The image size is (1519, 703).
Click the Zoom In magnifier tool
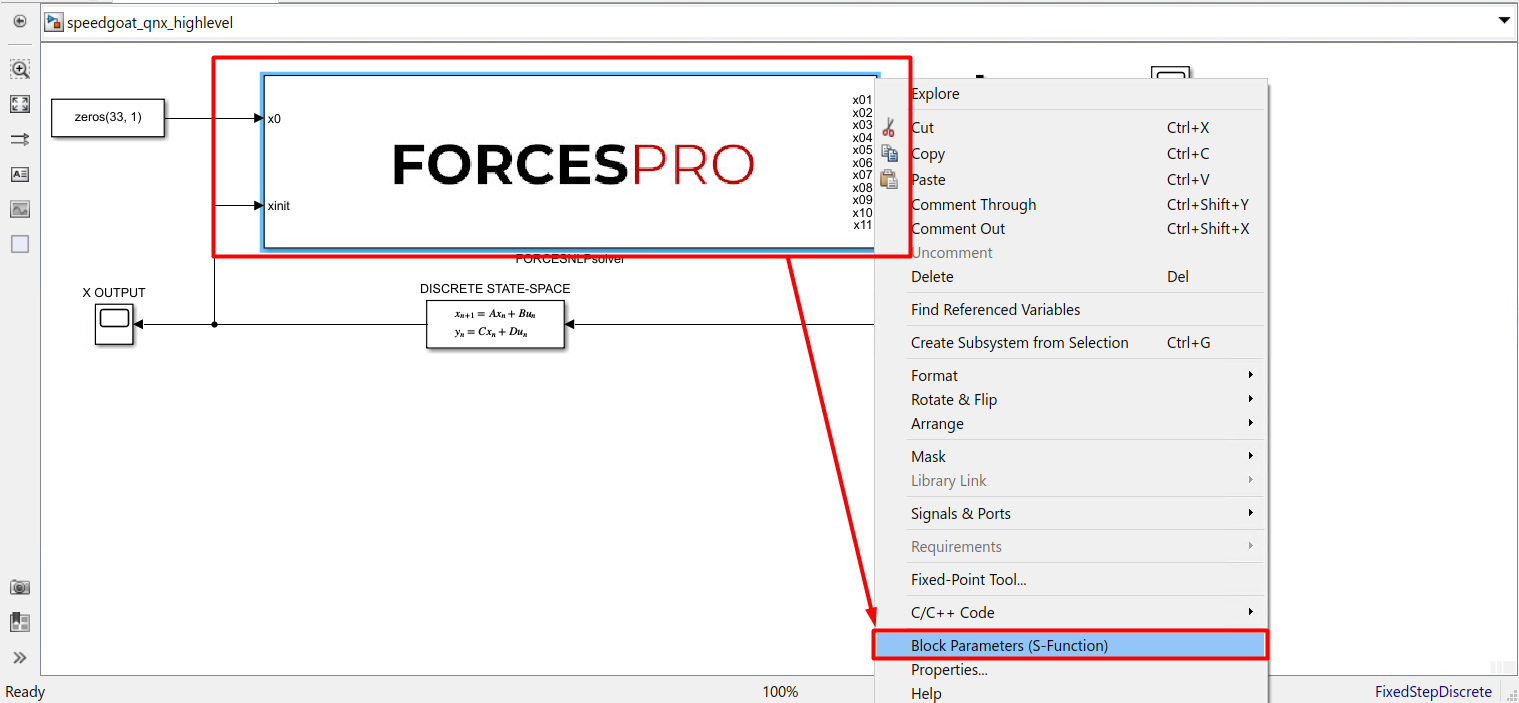20,69
